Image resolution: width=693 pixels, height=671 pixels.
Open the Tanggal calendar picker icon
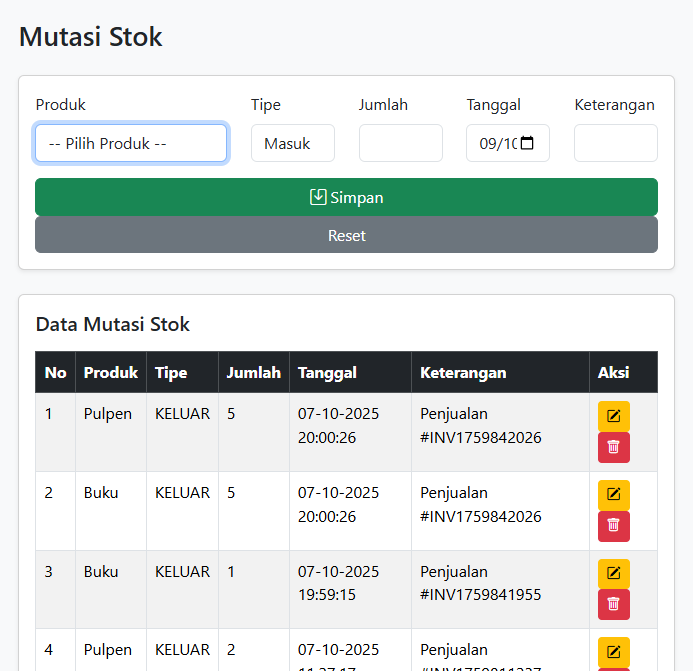(527, 143)
